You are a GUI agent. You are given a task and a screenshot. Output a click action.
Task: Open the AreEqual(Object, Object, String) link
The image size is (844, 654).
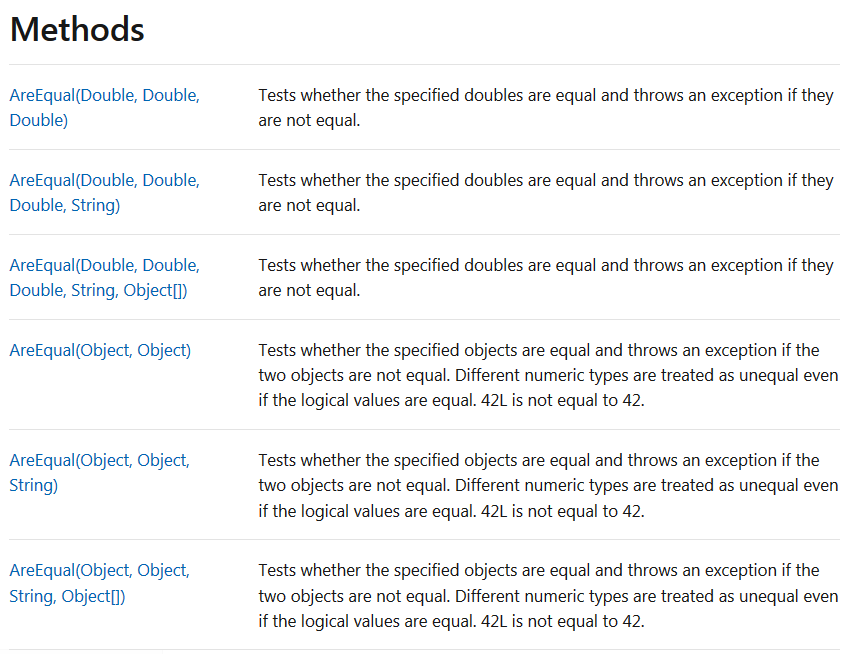tap(100, 473)
